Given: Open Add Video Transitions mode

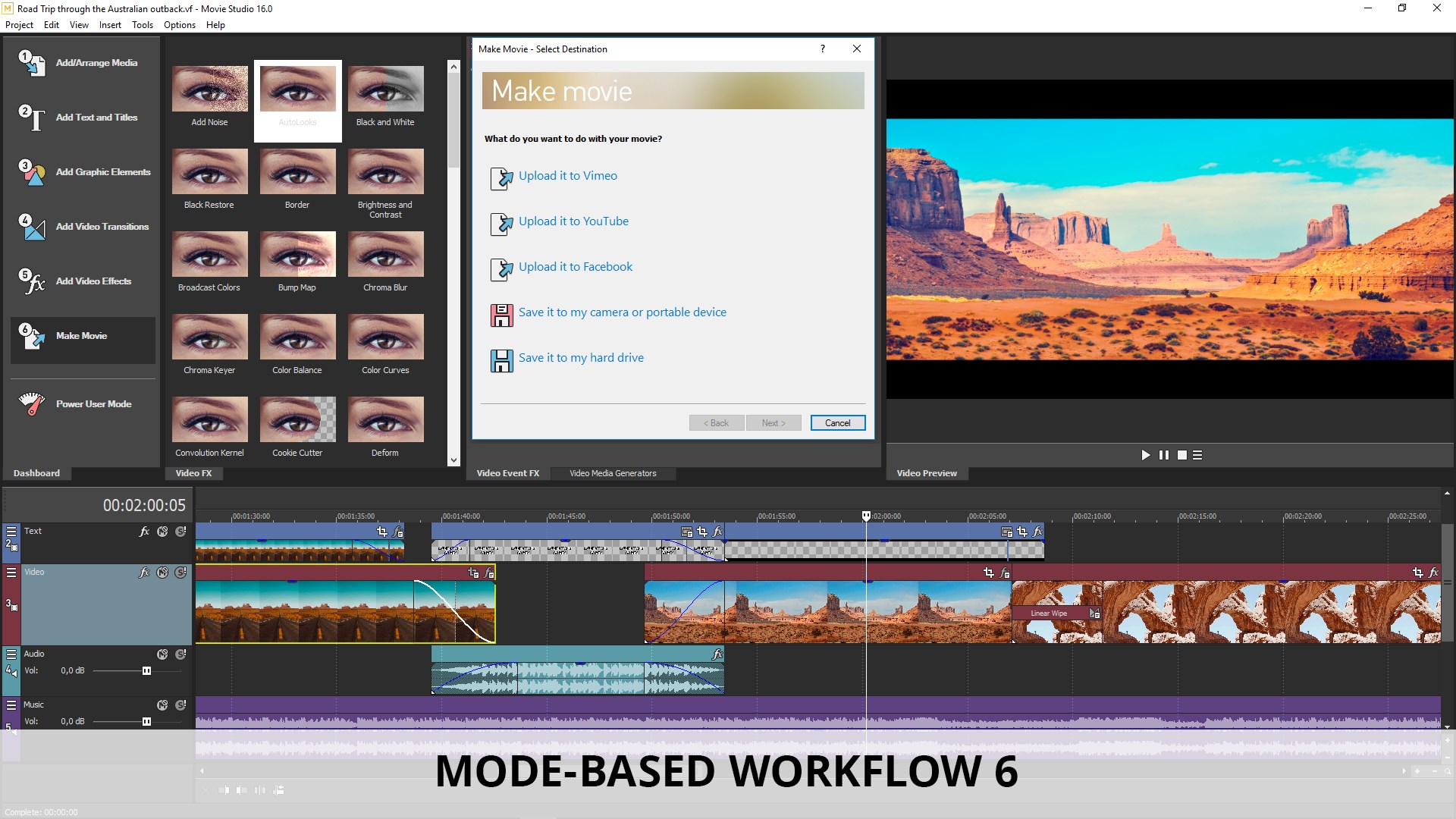Looking at the screenshot, I should 102,227.
